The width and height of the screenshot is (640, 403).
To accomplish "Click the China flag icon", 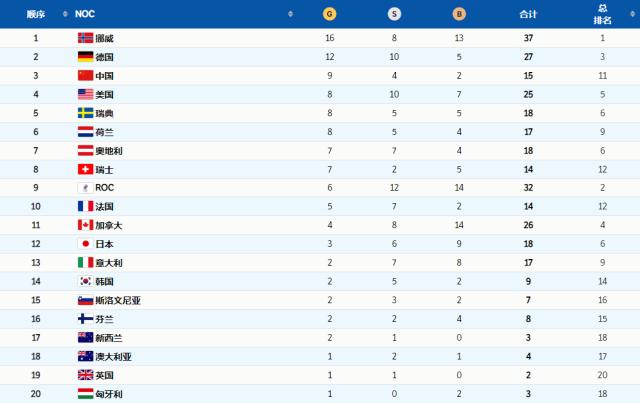I will point(85,75).
